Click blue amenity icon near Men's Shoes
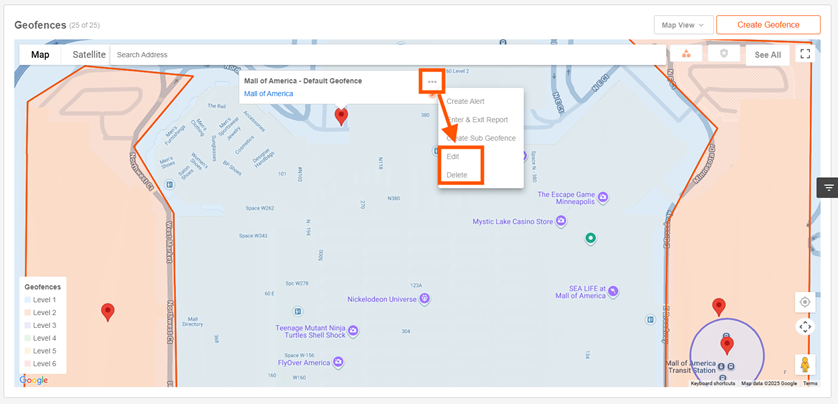 (170, 185)
